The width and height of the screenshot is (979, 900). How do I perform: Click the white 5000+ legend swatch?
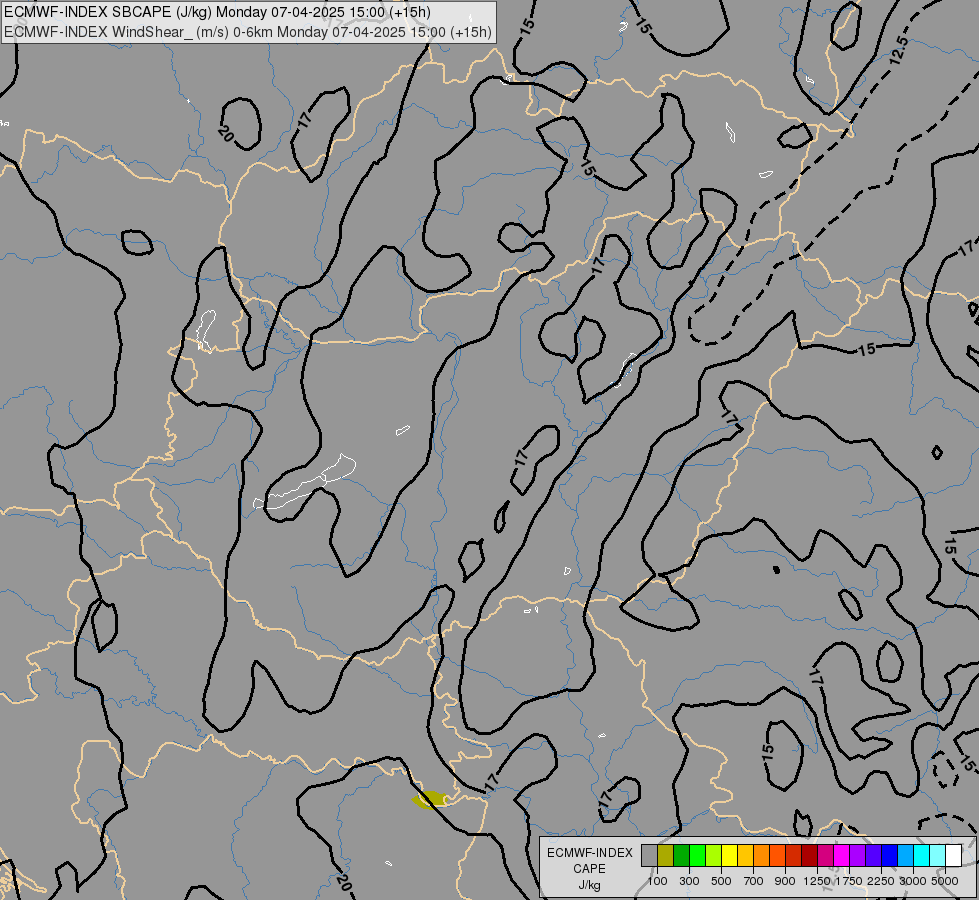[954, 856]
